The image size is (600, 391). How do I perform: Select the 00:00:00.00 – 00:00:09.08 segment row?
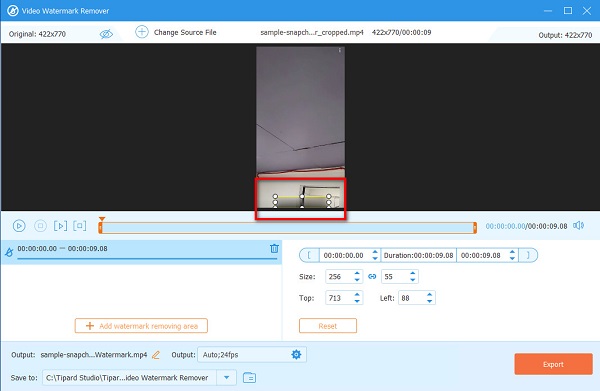click(x=141, y=252)
